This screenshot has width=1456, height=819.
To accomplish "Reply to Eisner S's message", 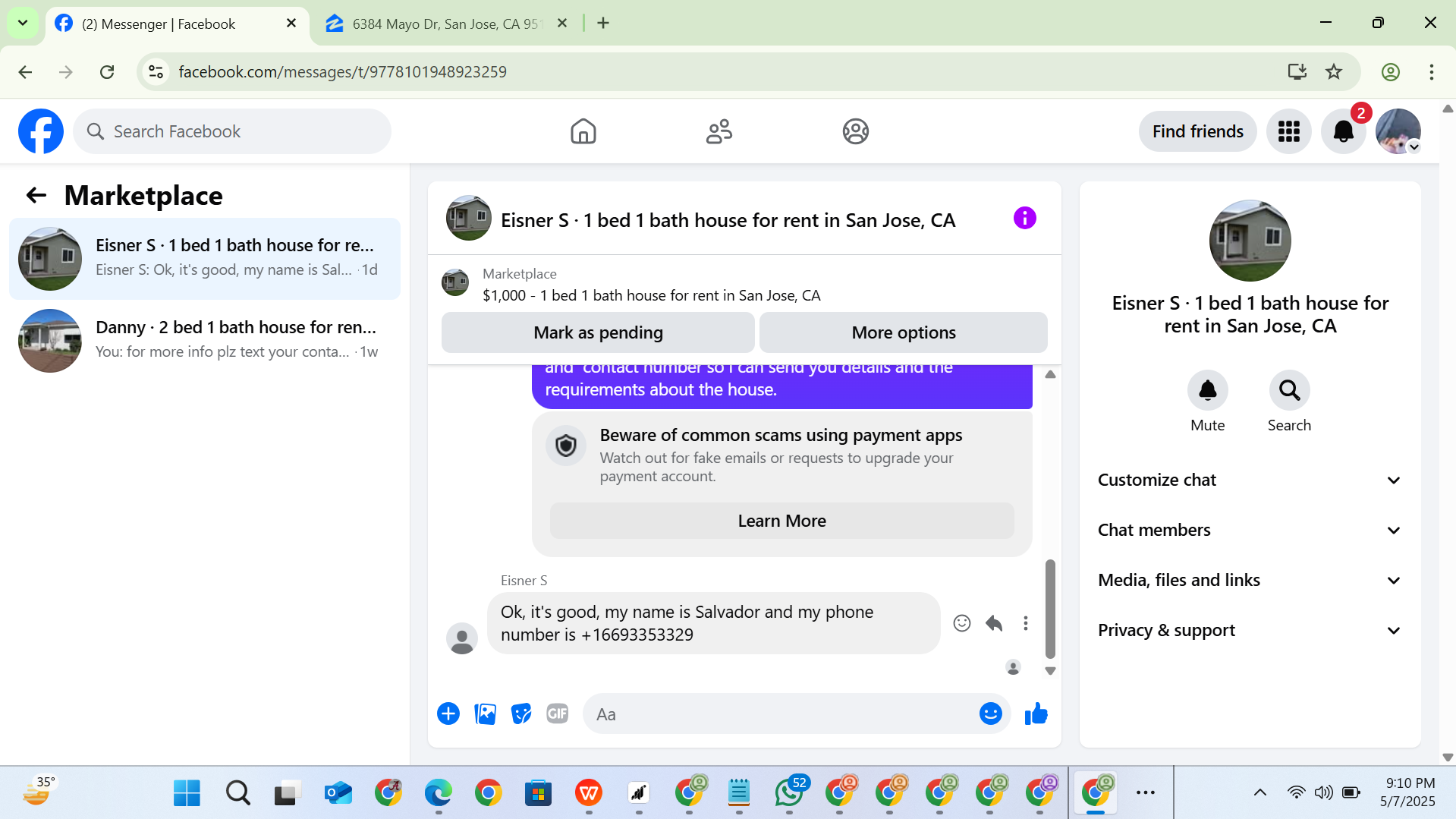I will pos(994,623).
